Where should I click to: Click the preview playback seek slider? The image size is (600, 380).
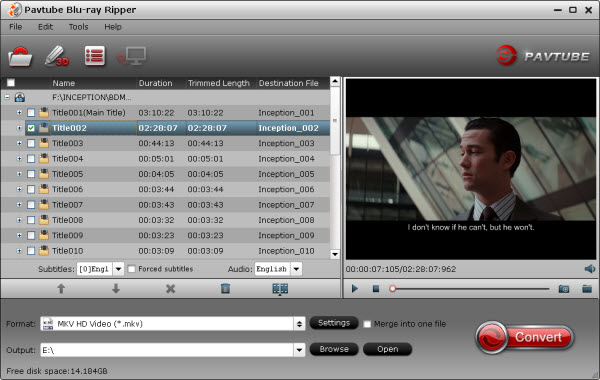click(470, 289)
